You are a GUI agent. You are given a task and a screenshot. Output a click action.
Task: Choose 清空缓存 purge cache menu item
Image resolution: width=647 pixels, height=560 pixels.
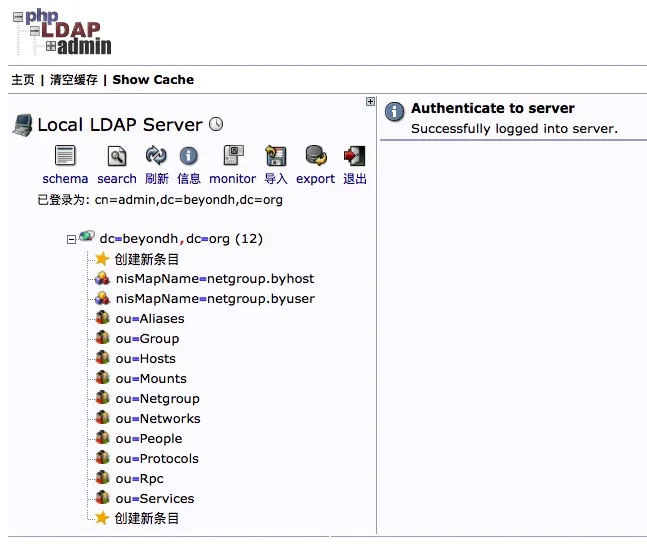[74, 79]
